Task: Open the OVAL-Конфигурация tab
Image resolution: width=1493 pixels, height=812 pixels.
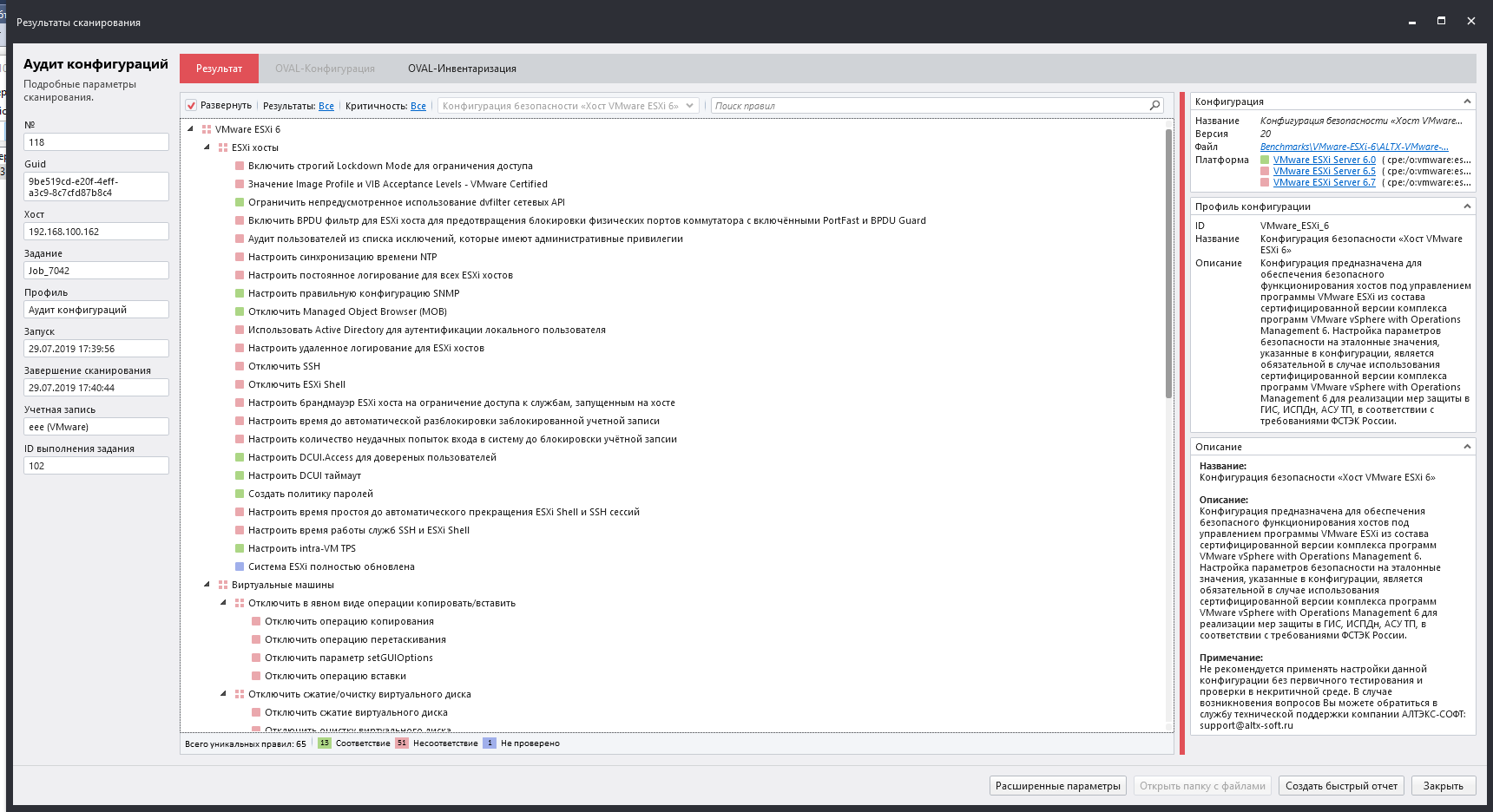Action: coord(325,69)
